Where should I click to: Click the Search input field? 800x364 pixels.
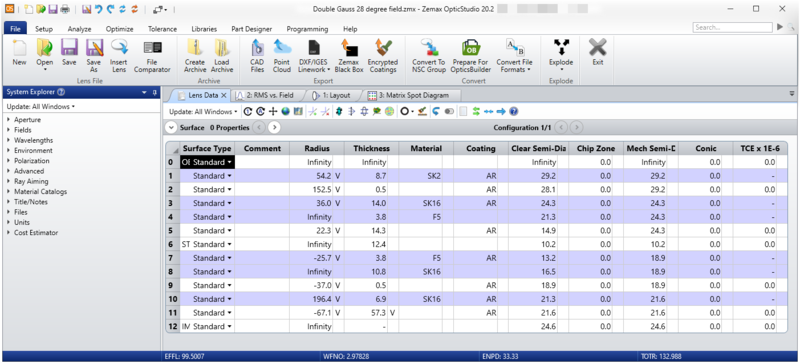click(732, 28)
